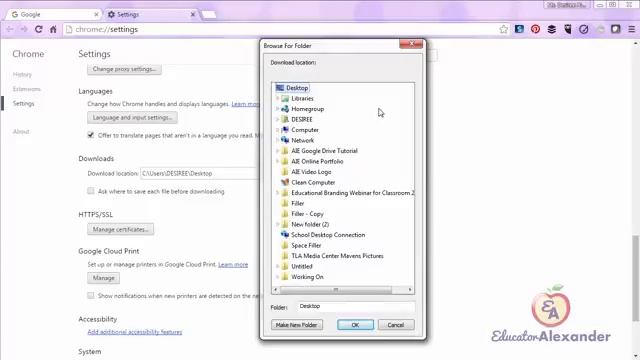Open Extensions in Chrome sidebar
This screenshot has height=360, width=640.
click(x=27, y=89)
